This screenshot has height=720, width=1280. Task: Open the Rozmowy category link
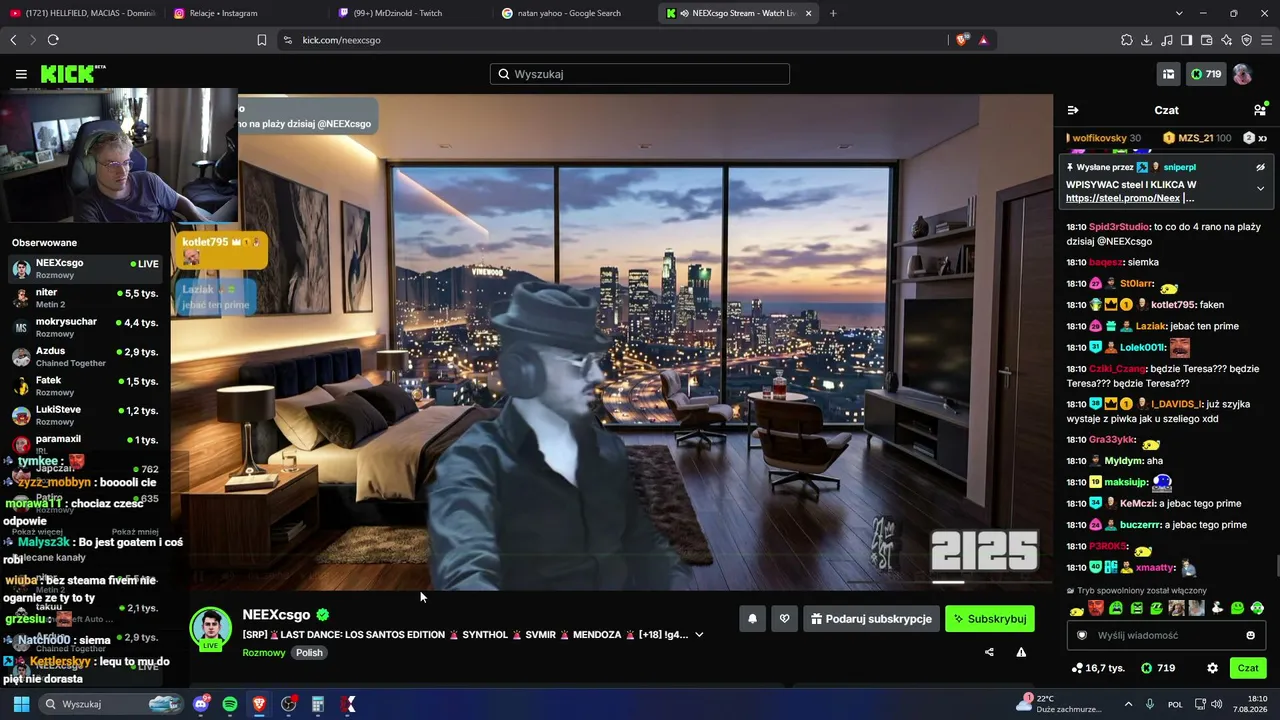(x=264, y=653)
